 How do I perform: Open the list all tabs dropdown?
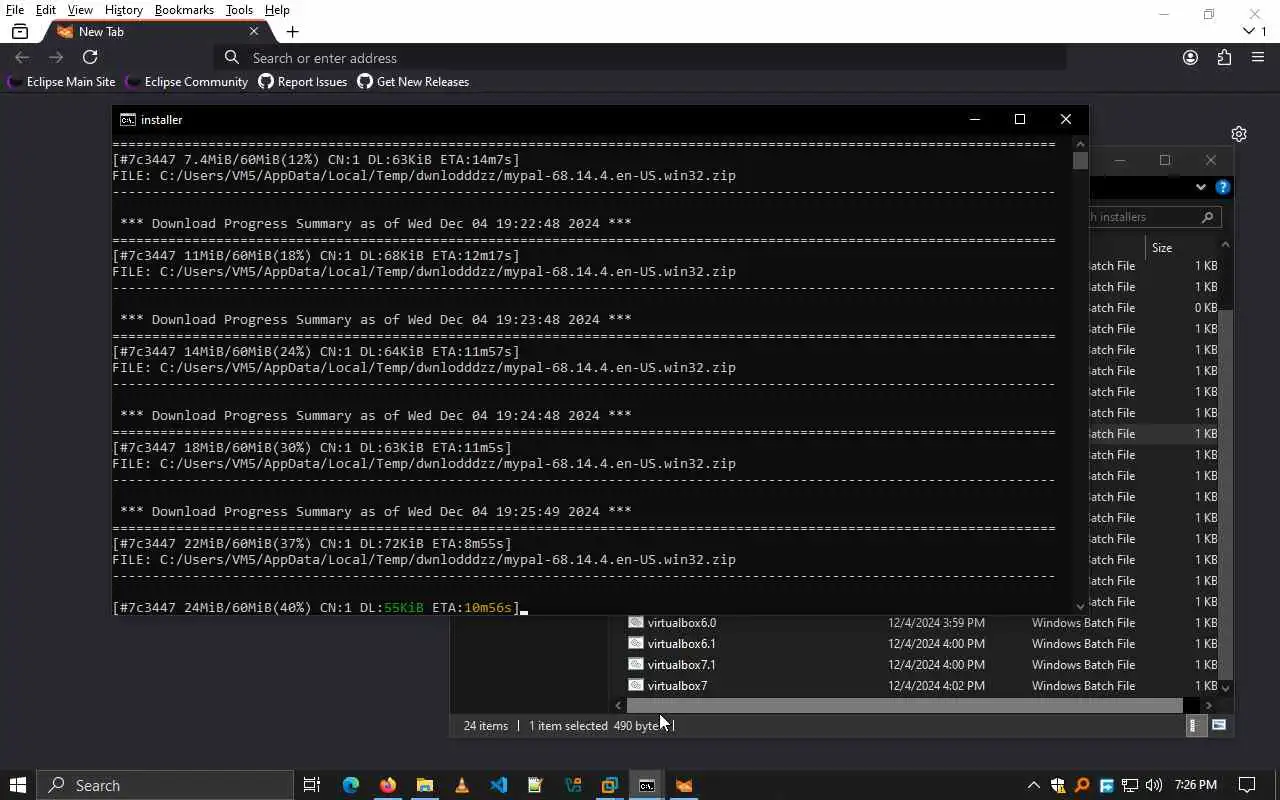click(1255, 31)
